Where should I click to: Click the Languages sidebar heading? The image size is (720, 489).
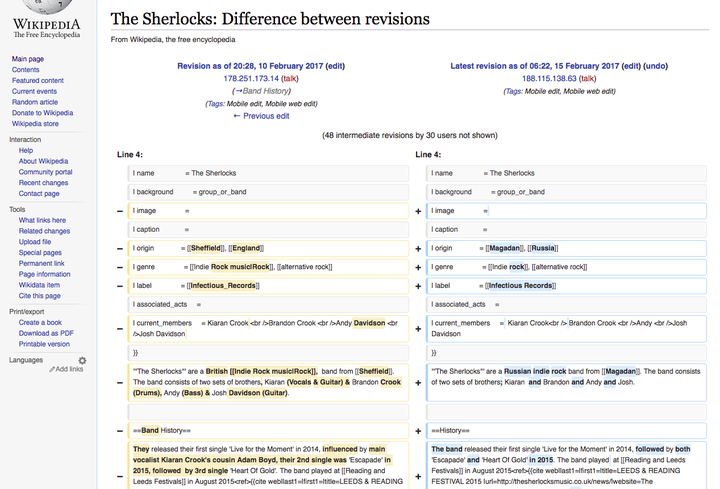[x=26, y=360]
